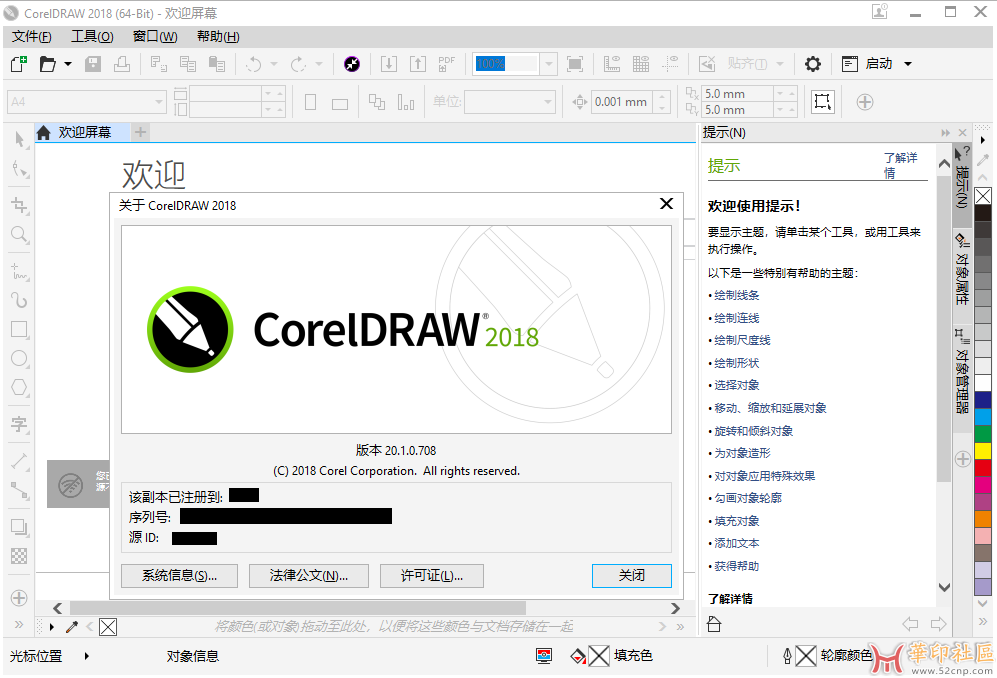Open Options with the gear icon
The height and width of the screenshot is (678, 997).
pos(813,64)
